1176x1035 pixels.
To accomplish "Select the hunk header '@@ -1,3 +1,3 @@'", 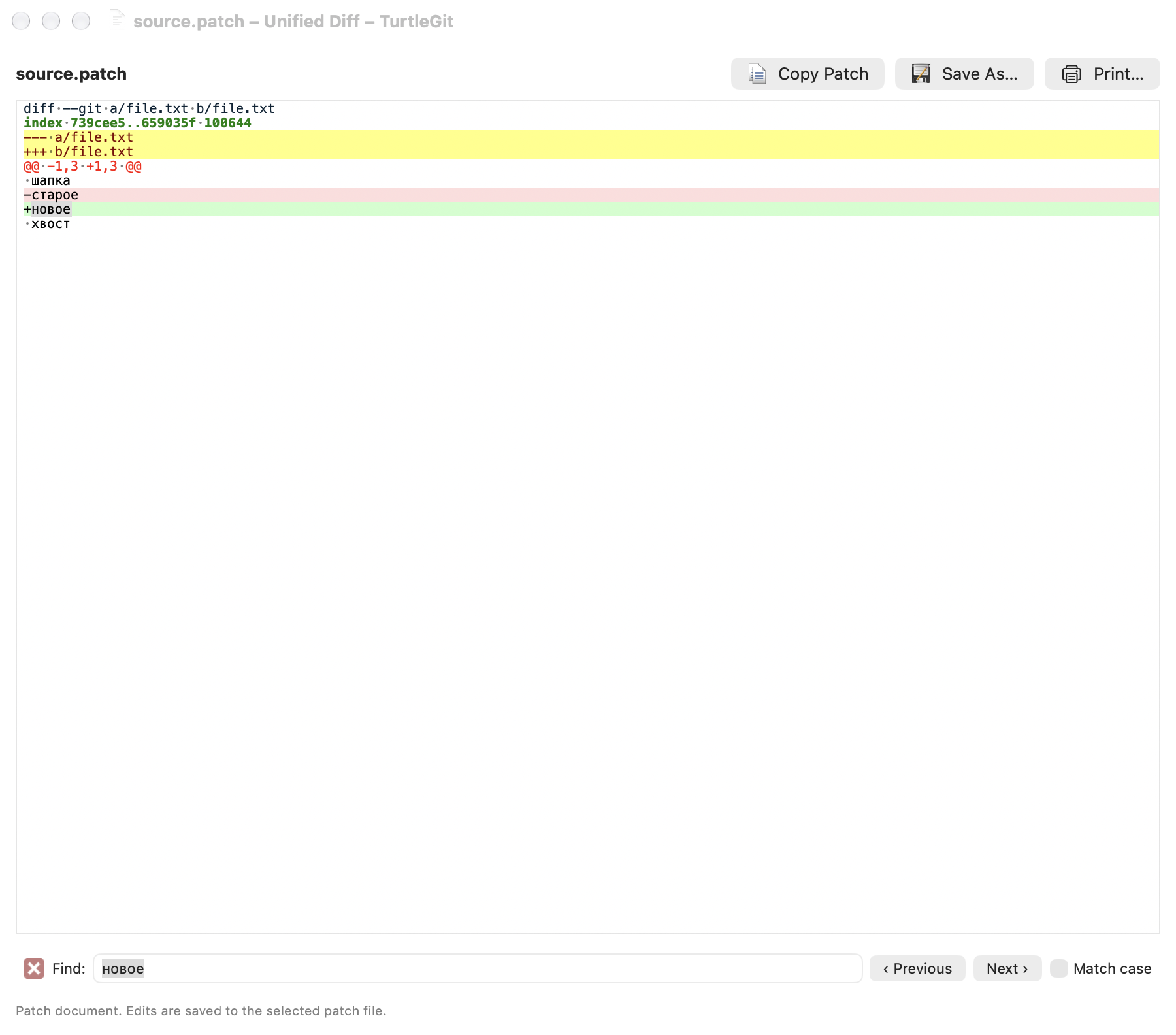I will point(82,166).
